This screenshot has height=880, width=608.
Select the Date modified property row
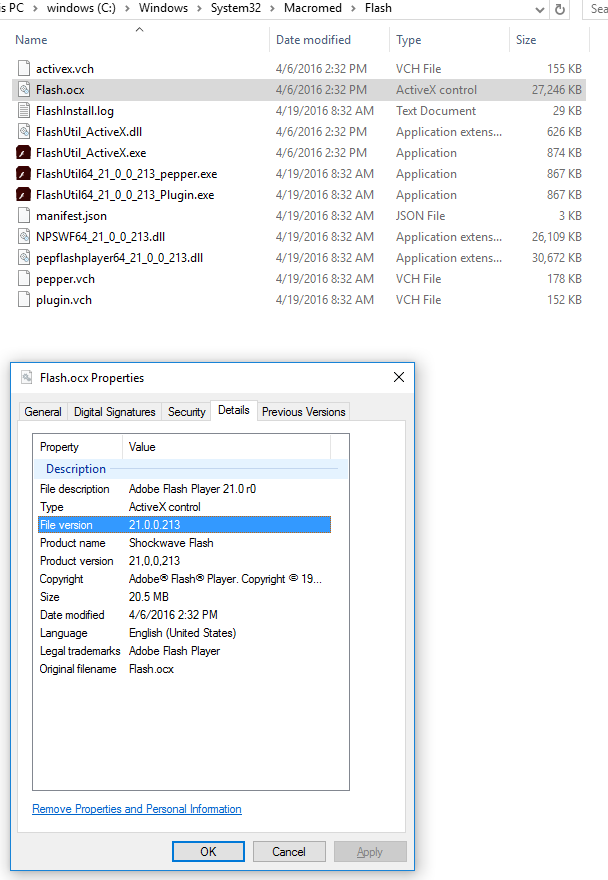coord(184,615)
